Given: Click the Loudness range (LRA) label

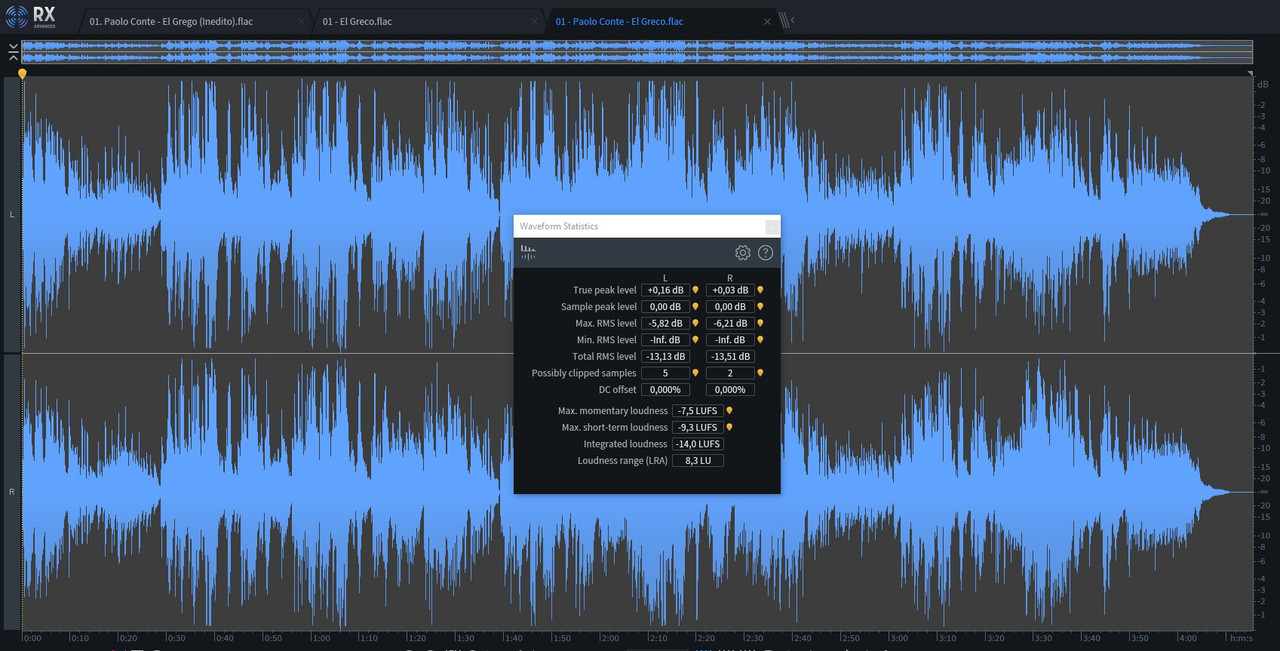Looking at the screenshot, I should pyautogui.click(x=622, y=460).
